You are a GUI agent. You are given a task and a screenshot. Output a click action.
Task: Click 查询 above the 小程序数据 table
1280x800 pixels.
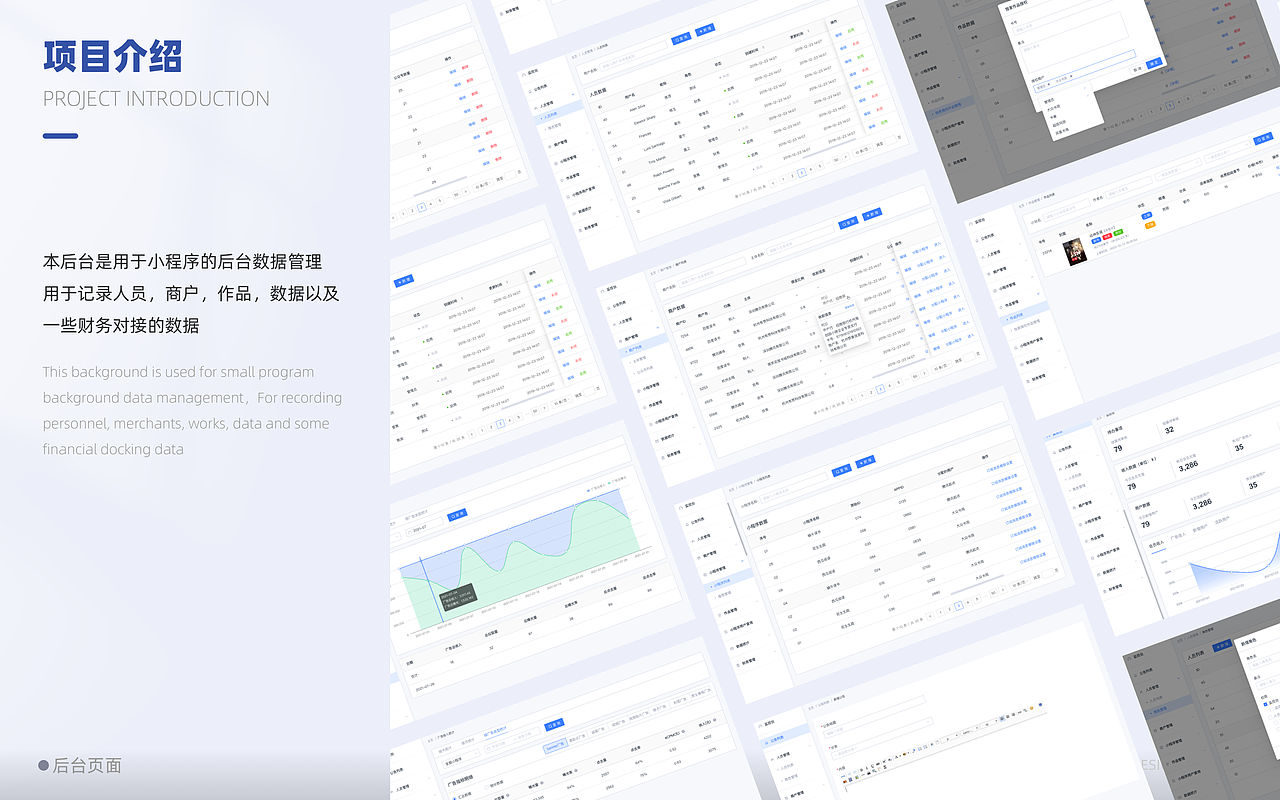[x=841, y=471]
